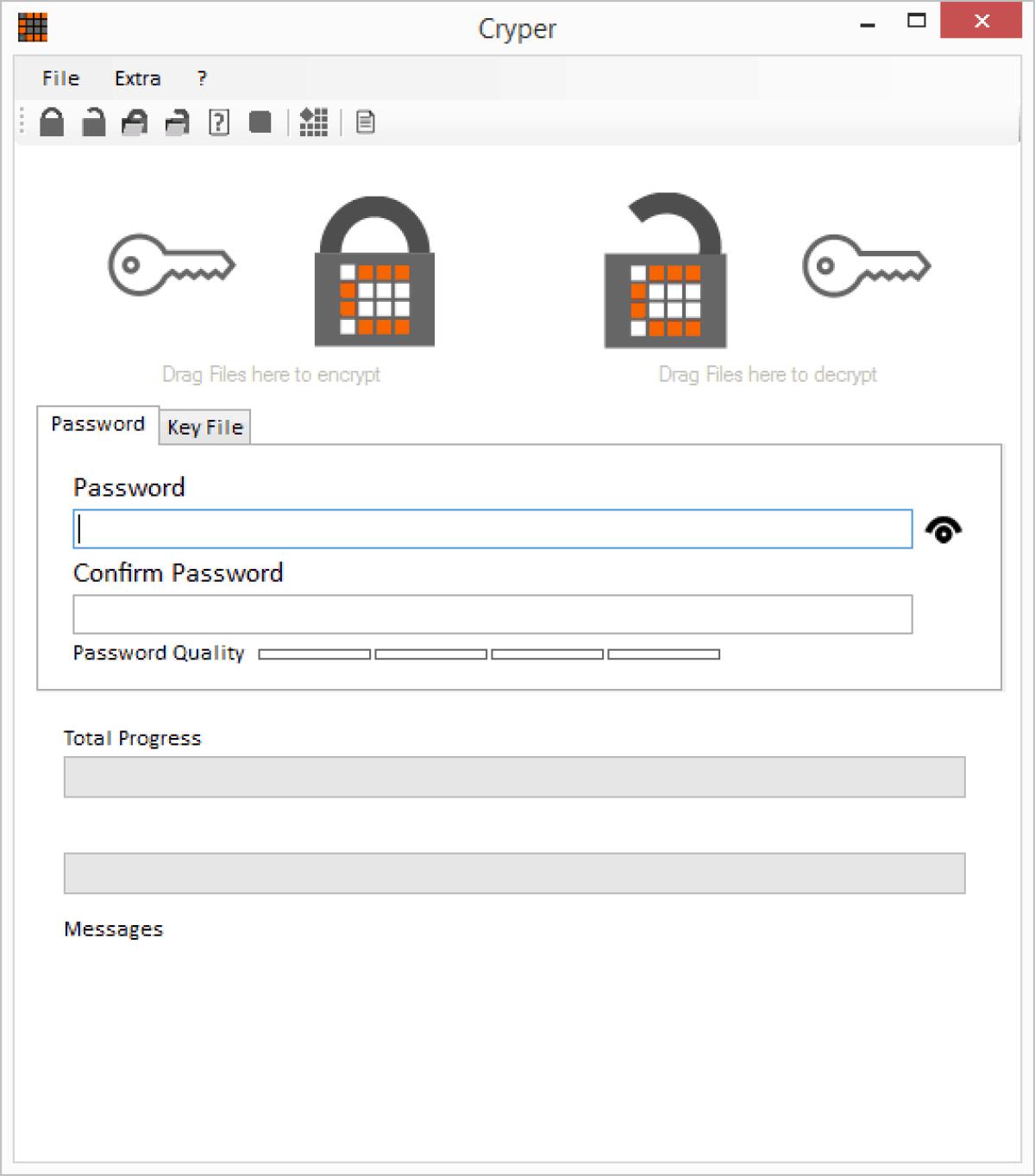Click the Cryper grid logo toolbar icon
The height and width of the screenshot is (1176, 1035).
point(313,122)
